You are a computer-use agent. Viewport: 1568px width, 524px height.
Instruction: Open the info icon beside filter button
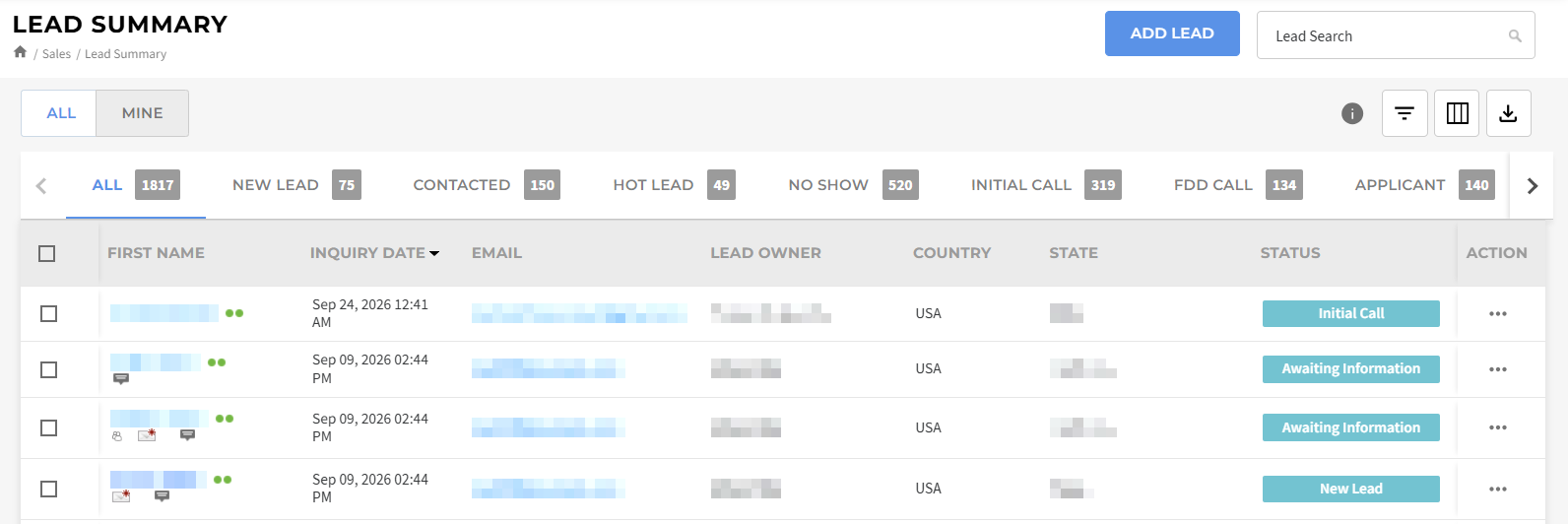coord(1352,114)
